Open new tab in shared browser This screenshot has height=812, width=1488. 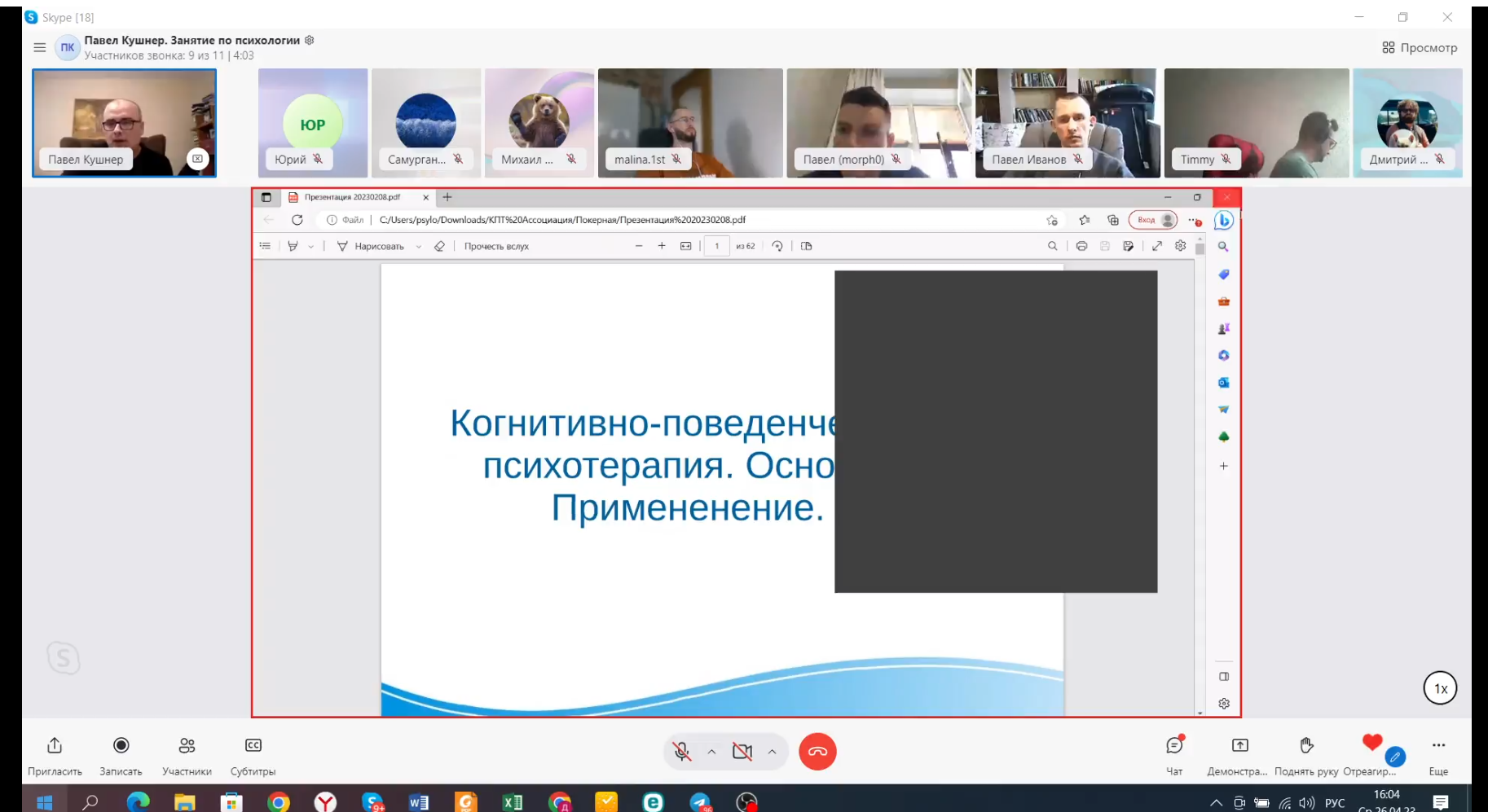click(x=447, y=197)
